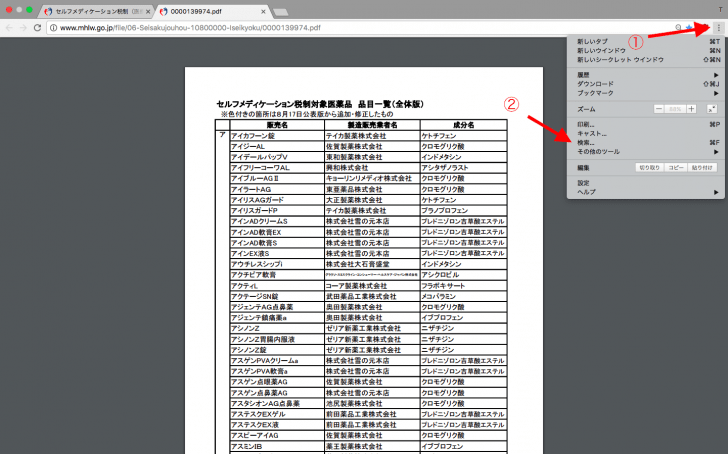The width and height of the screenshot is (728, 454).
Task: Click the 興和株式会社 cell
Action: (x=372, y=168)
